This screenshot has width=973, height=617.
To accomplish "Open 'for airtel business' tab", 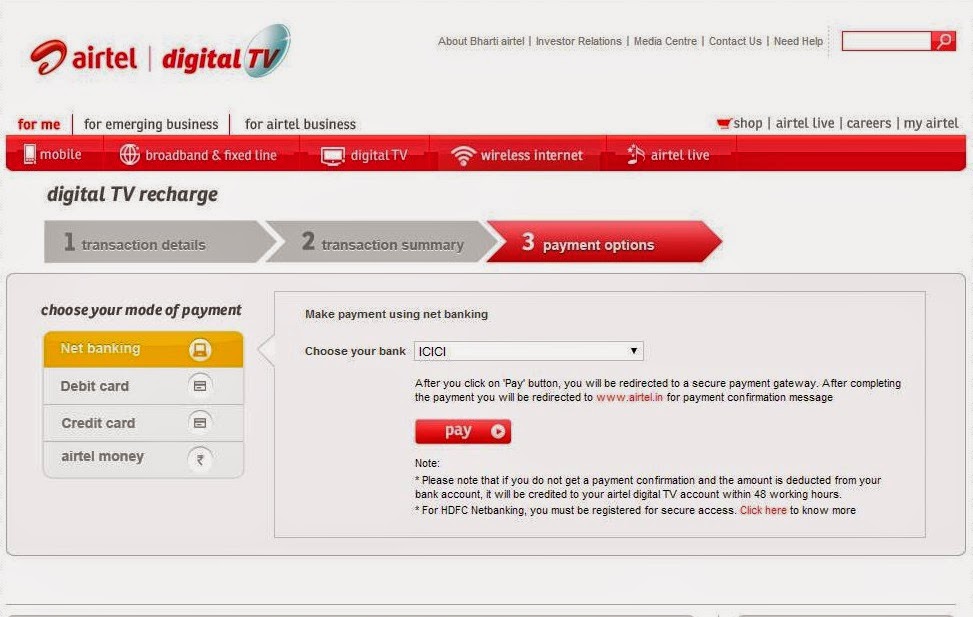I will point(300,124).
